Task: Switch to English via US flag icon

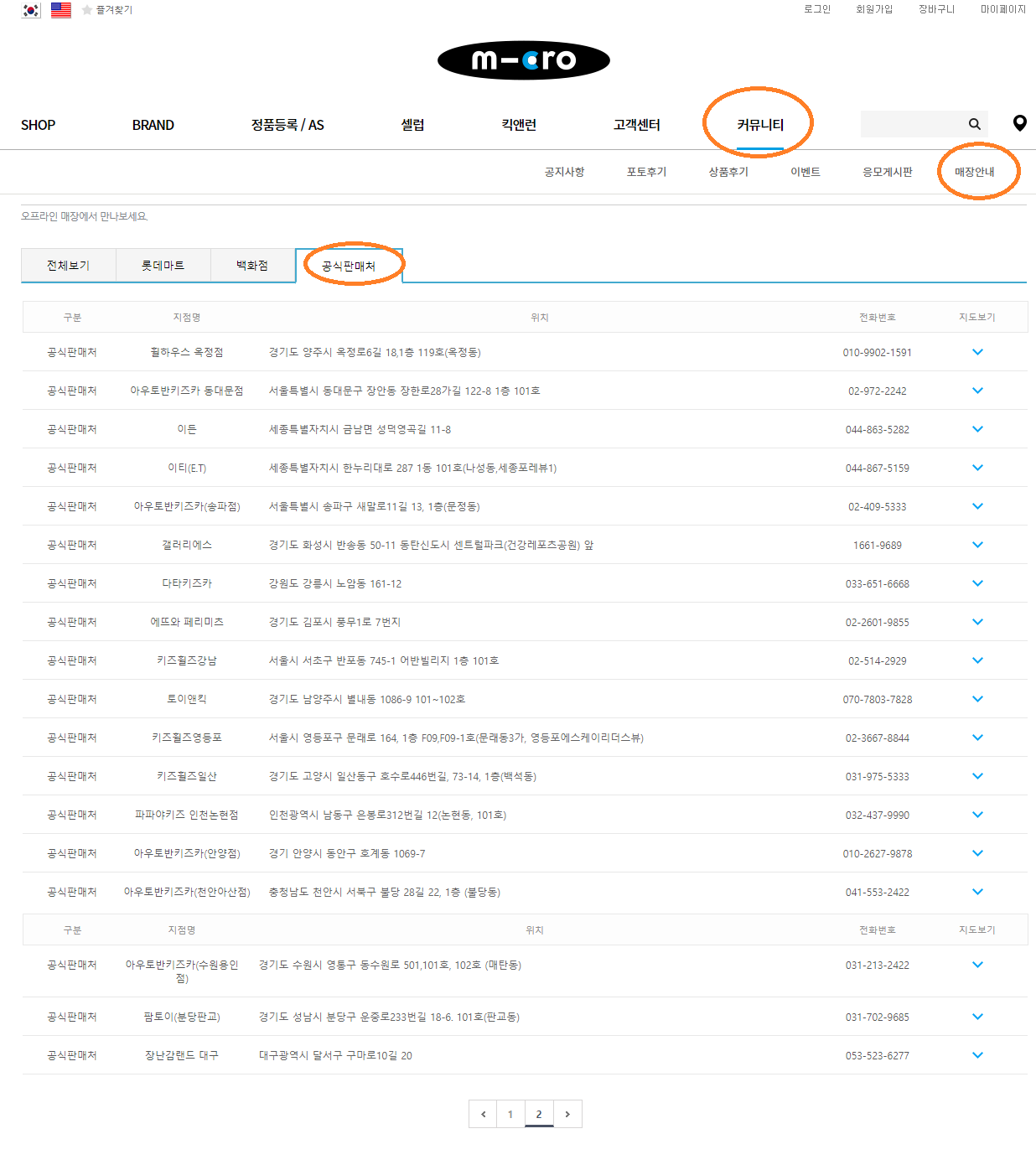Action: pos(61,10)
